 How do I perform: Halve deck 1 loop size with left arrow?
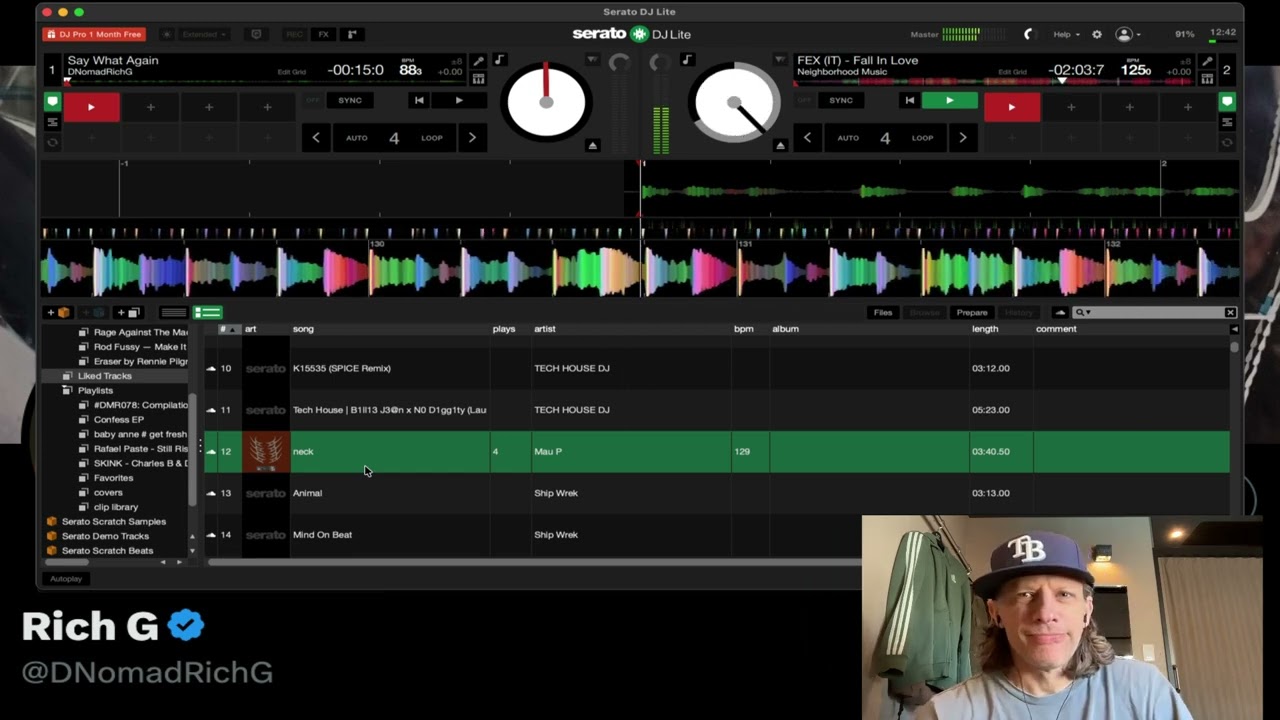316,138
